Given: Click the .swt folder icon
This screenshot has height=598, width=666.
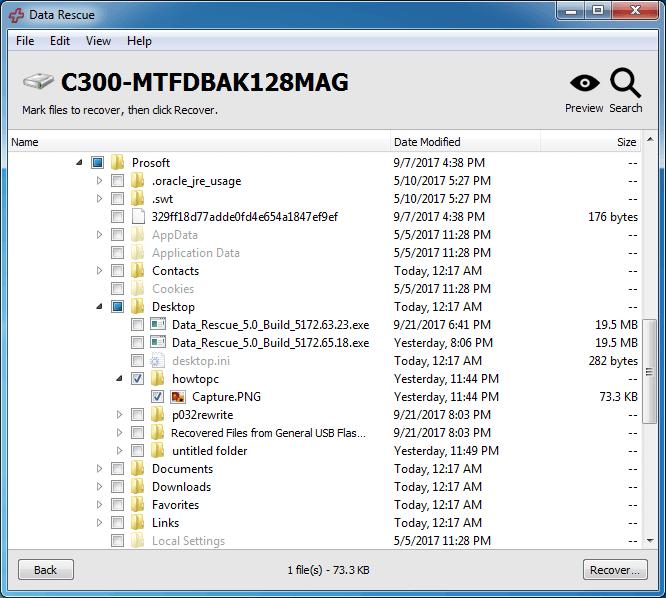Looking at the screenshot, I should [137, 198].
